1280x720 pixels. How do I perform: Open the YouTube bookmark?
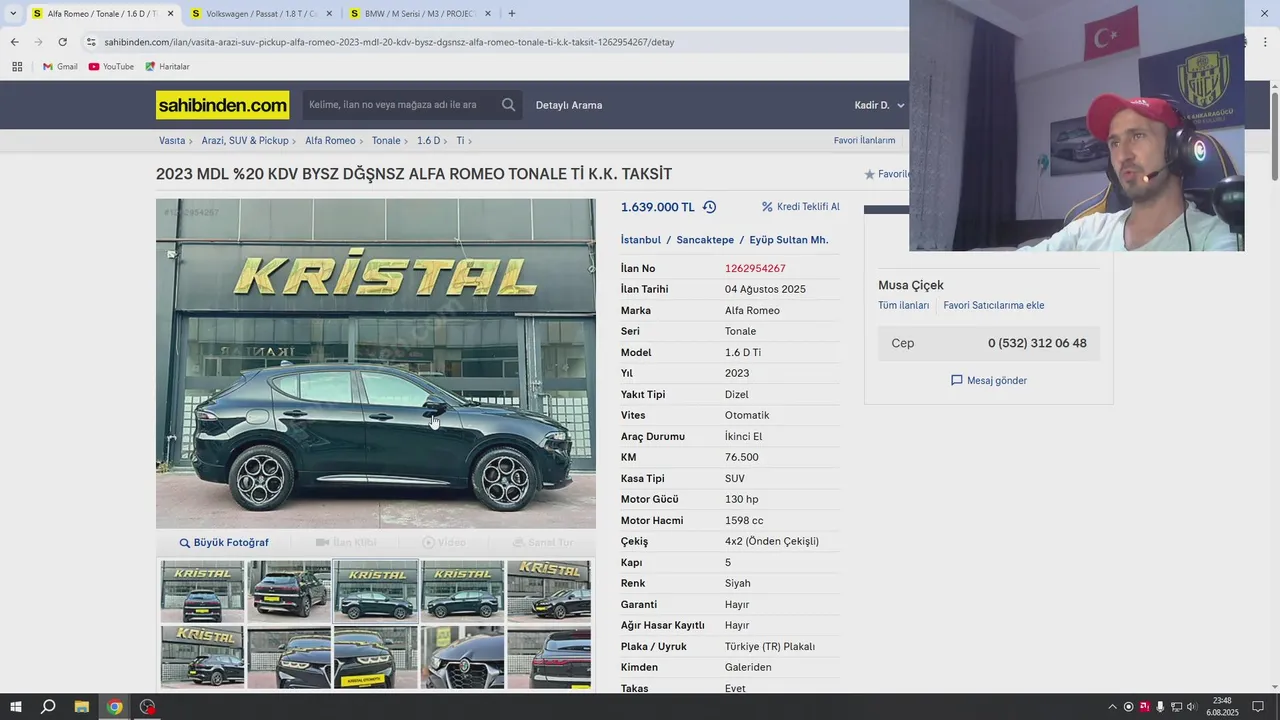click(x=111, y=67)
